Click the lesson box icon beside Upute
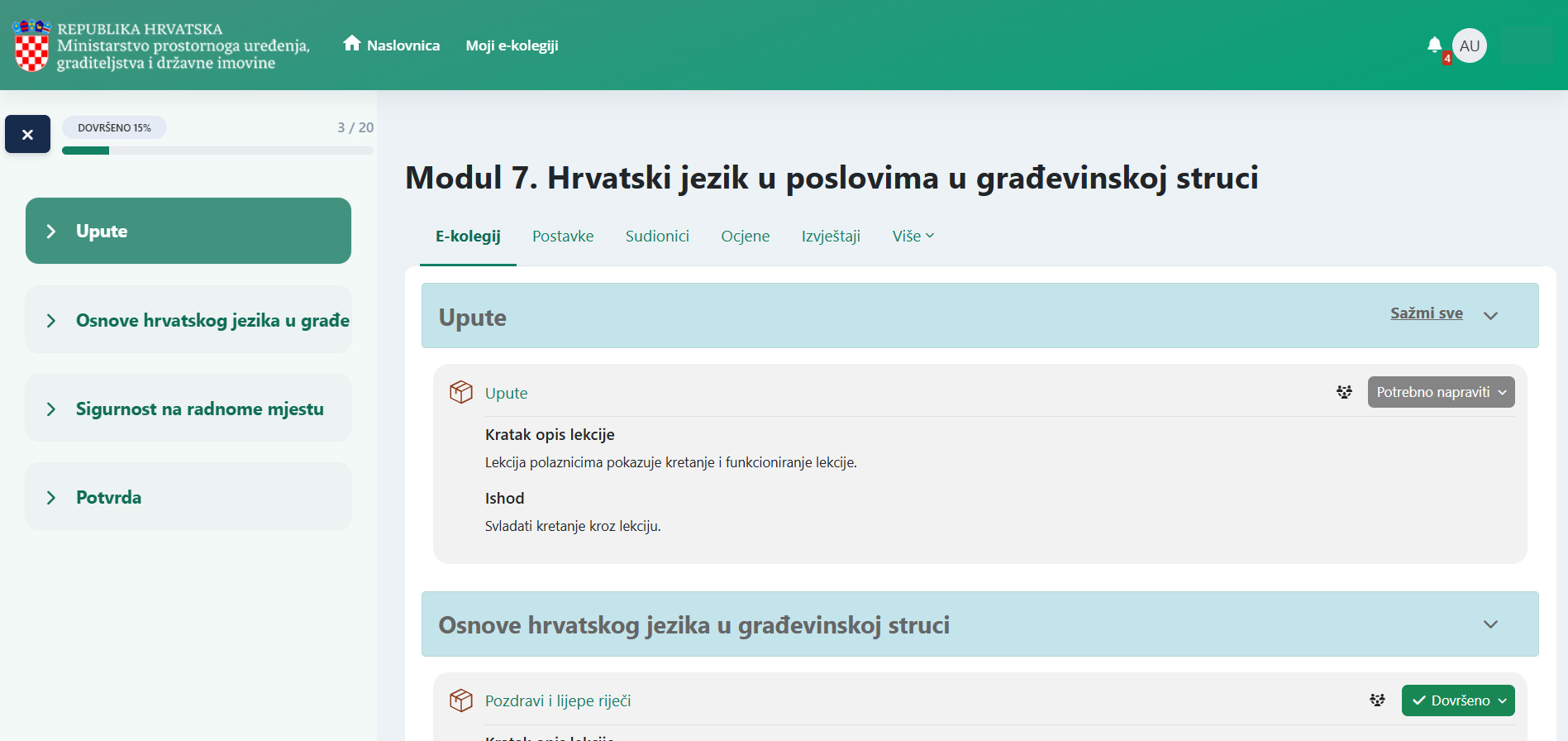The width and height of the screenshot is (1568, 741). point(461,392)
